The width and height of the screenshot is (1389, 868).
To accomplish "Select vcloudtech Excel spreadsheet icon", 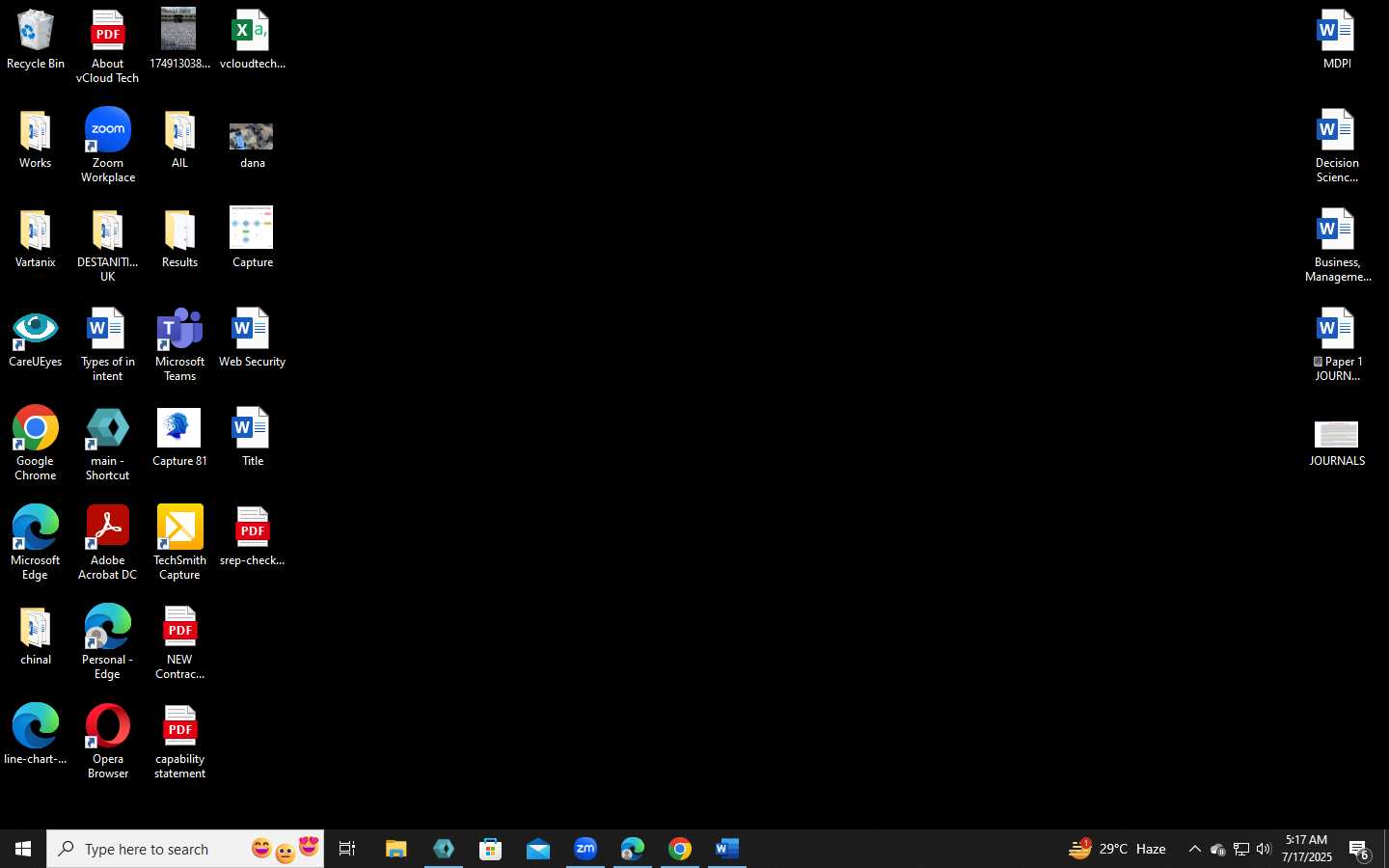I will [x=252, y=41].
